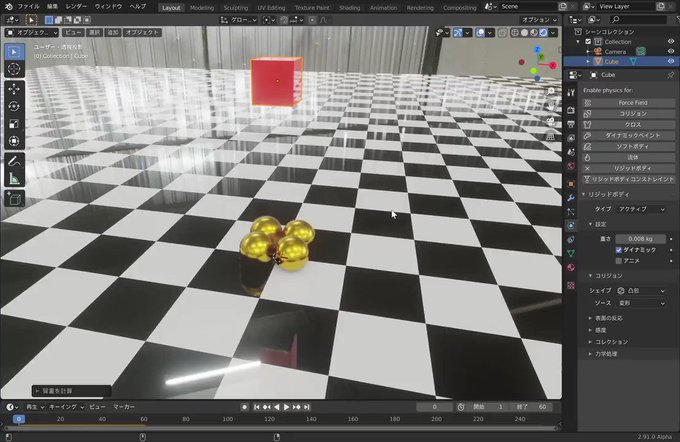Viewport: 680px width, 442px height.
Task: Enable Force Field physics
Action: pyautogui.click(x=628, y=103)
